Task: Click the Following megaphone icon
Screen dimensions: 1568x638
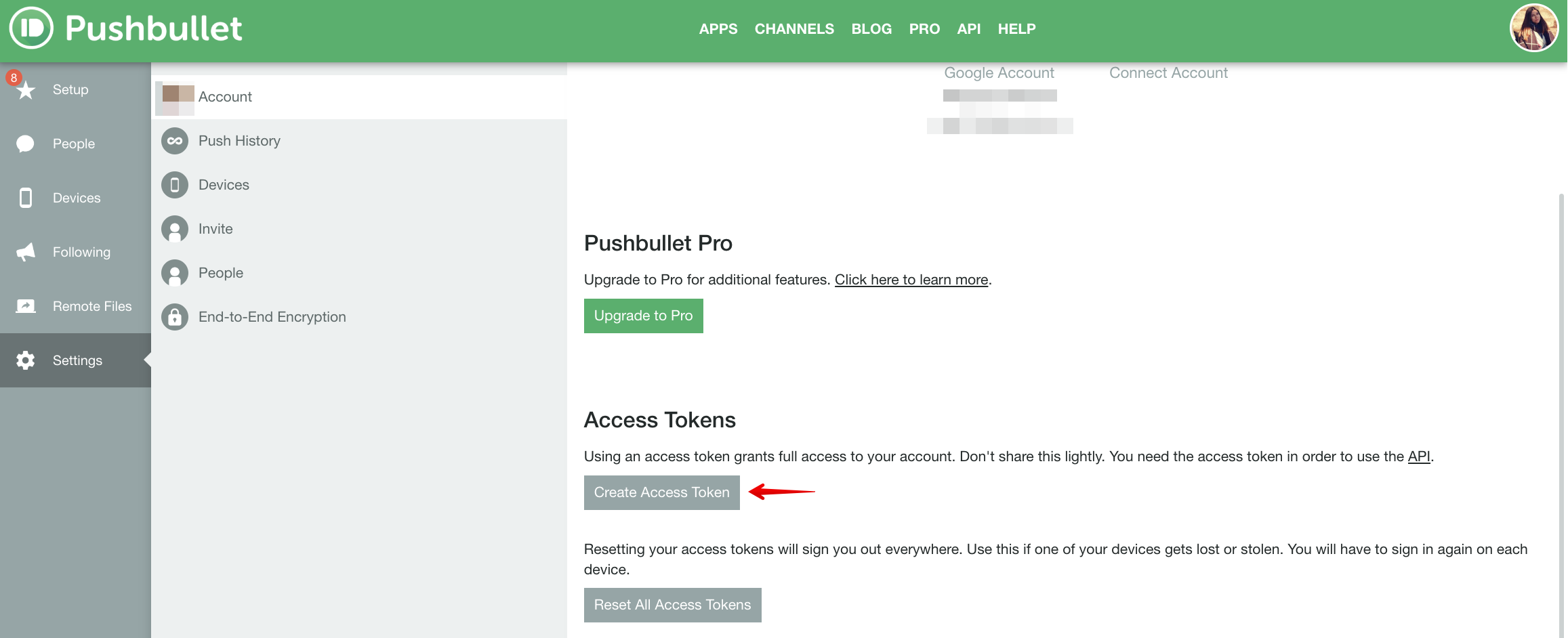Action: click(26, 252)
